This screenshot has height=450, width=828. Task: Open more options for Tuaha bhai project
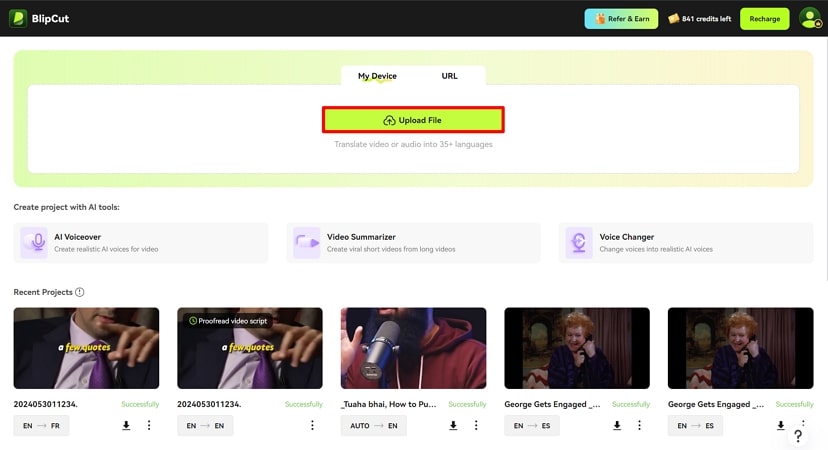click(476, 425)
